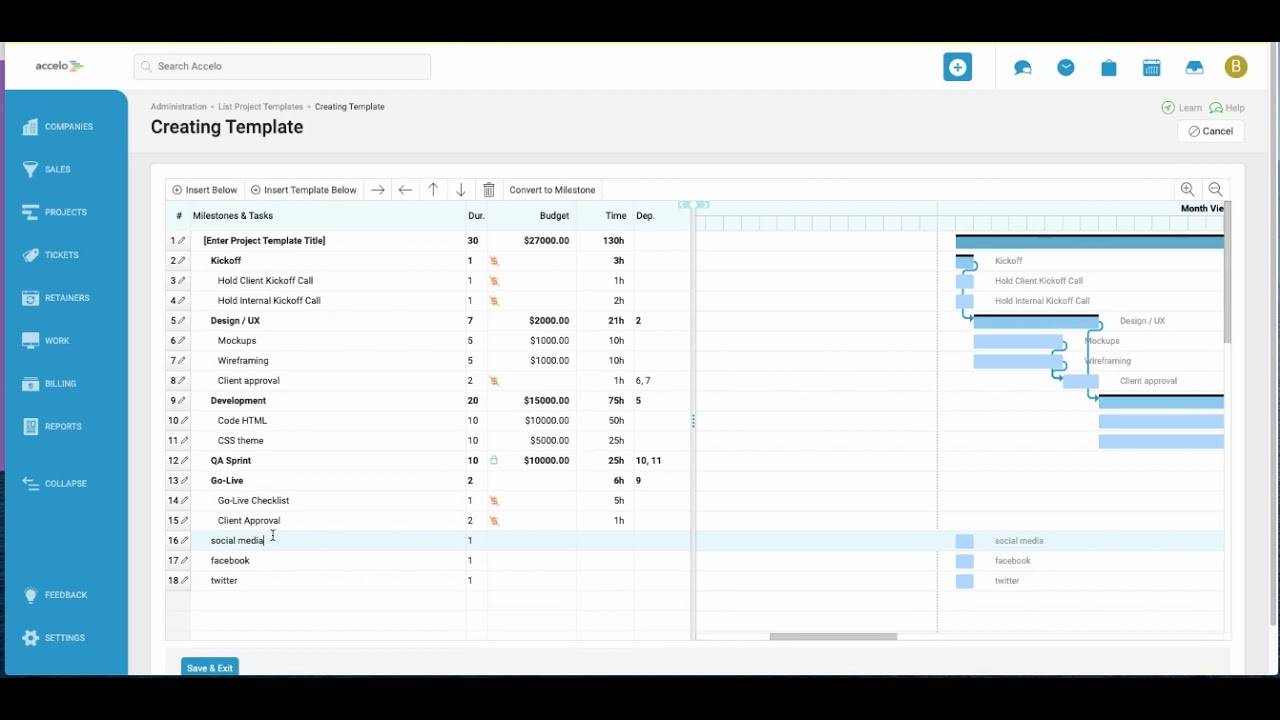
Task: Zoom out the Gantt chart
Action: coord(1215,189)
